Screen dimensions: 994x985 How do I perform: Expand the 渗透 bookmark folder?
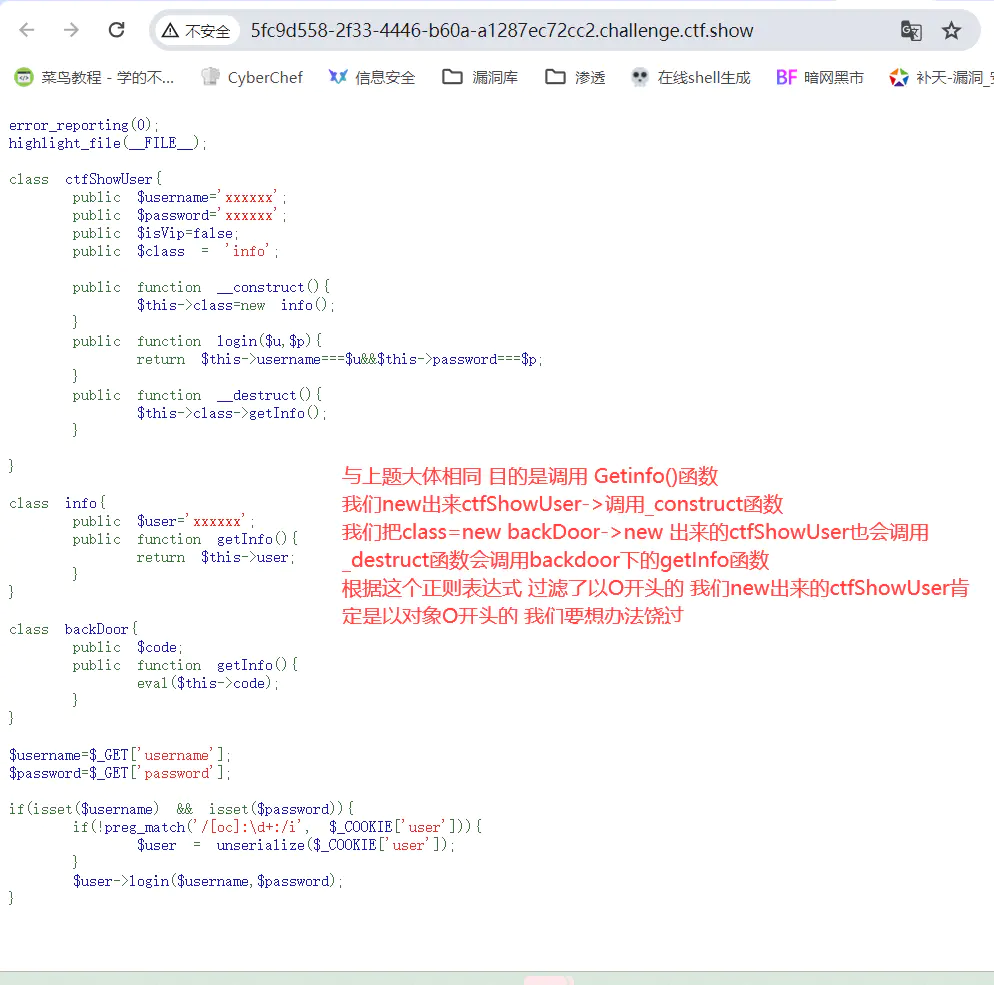[575, 77]
